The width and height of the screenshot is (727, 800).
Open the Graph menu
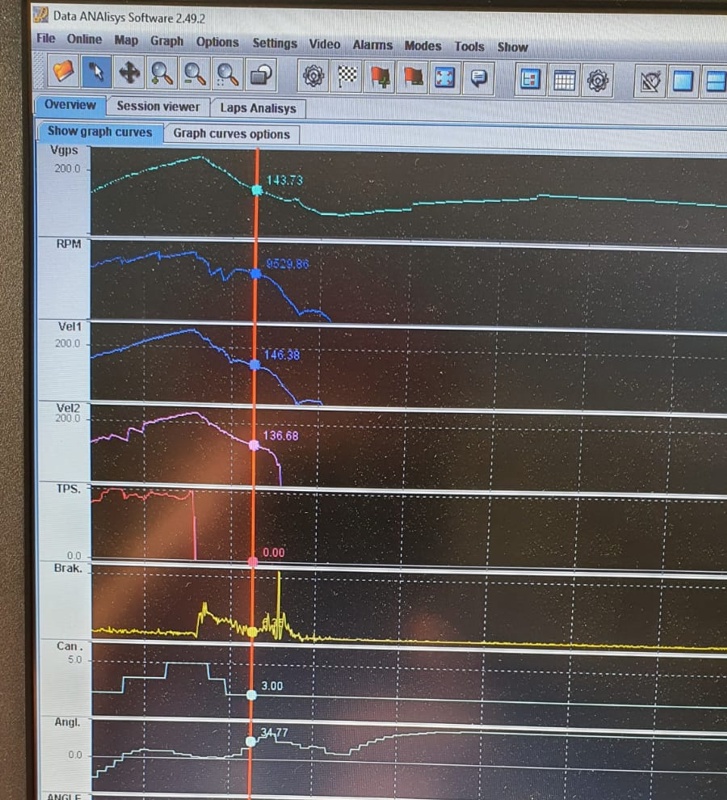coord(167,41)
